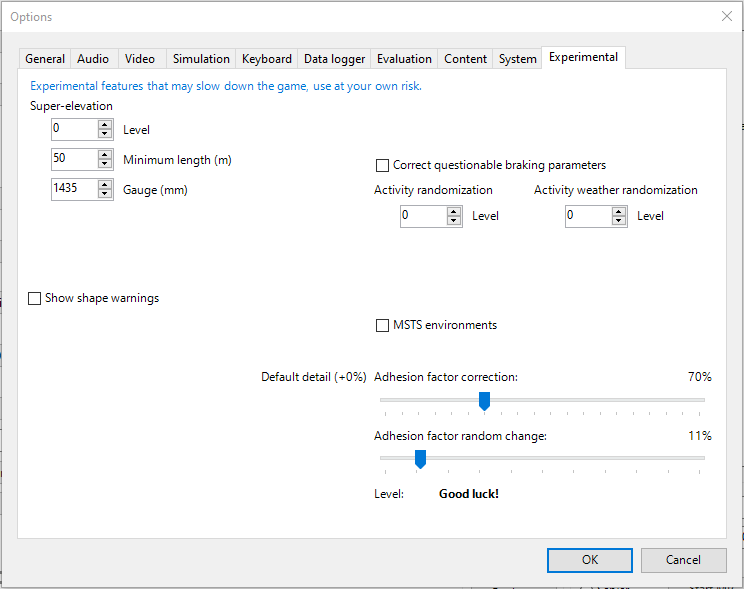Screen dimensions: 744x589
Task: Click the Minimum length (m) input field
Action: coord(73,159)
